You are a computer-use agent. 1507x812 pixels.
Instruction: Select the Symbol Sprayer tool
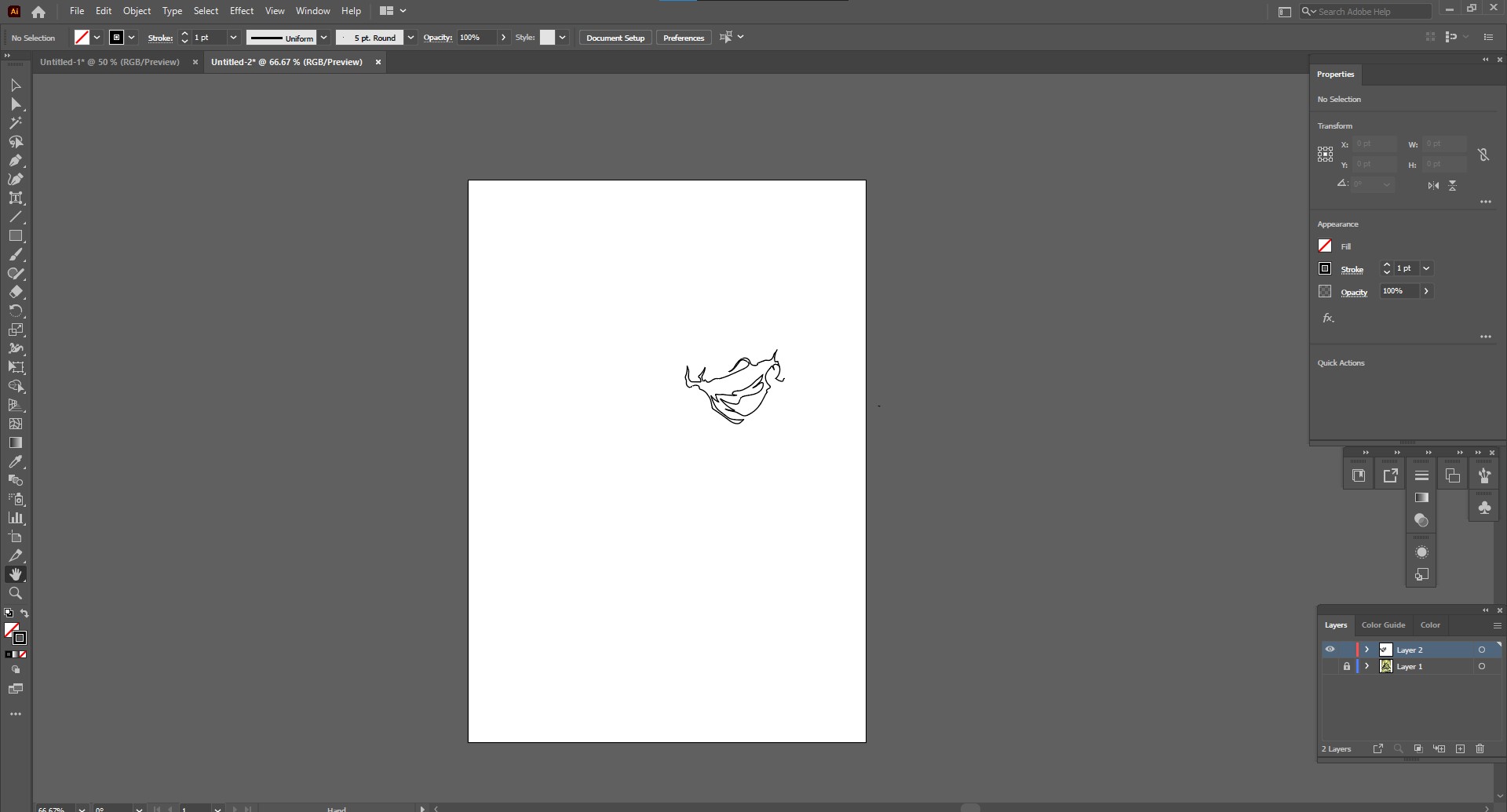(x=16, y=500)
